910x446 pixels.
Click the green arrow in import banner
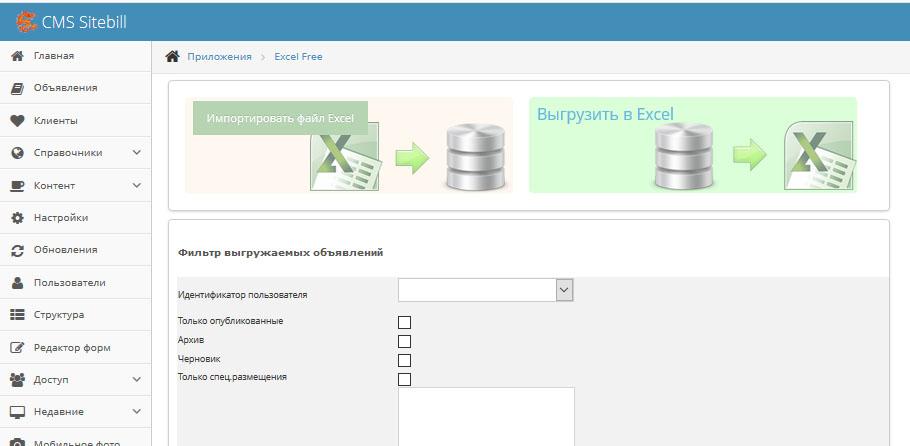[412, 157]
